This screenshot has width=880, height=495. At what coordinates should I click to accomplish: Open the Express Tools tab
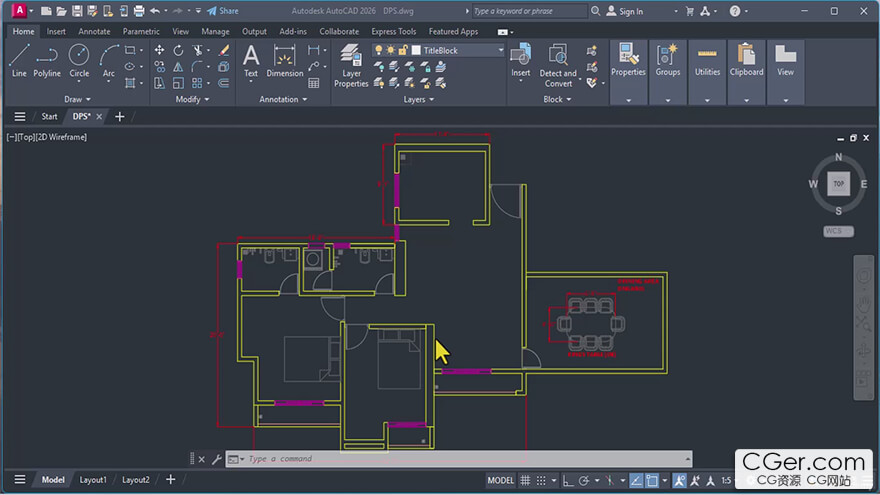[393, 31]
